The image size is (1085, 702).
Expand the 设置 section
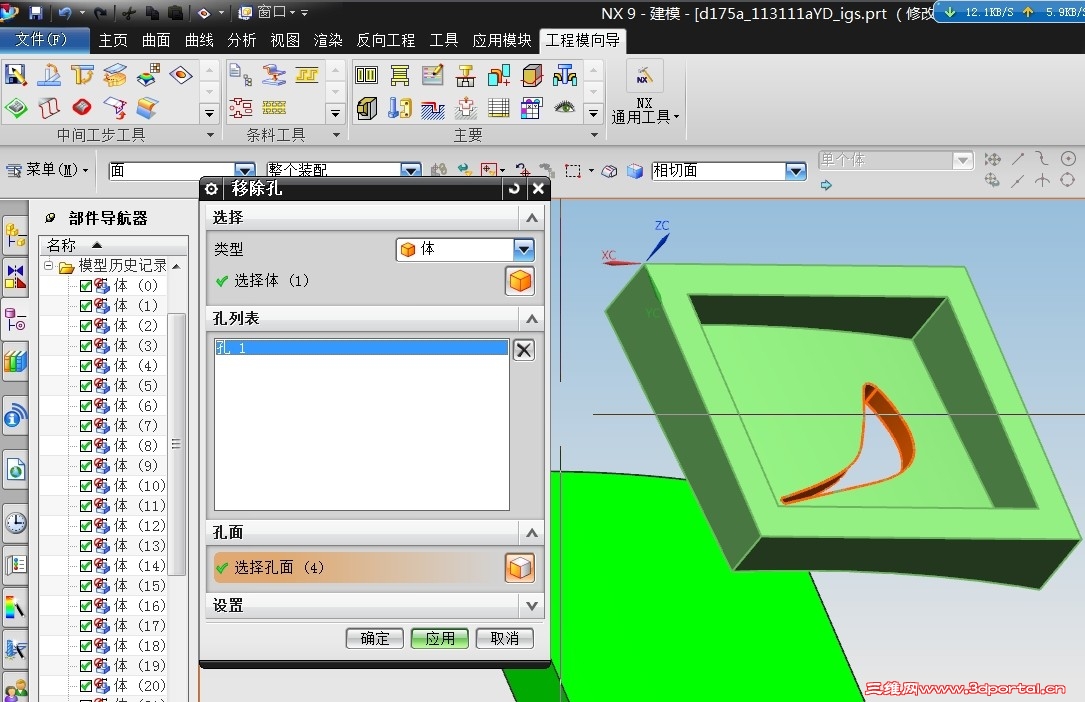coord(531,606)
